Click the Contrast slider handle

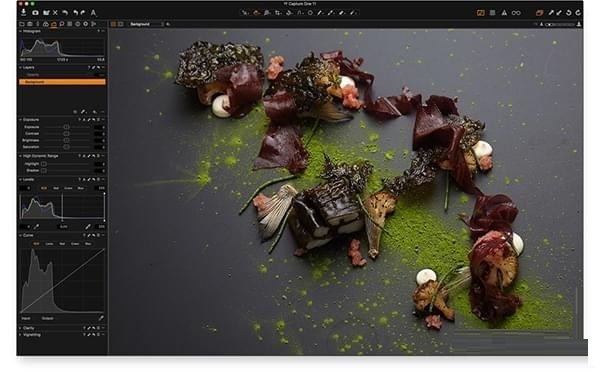point(67,134)
